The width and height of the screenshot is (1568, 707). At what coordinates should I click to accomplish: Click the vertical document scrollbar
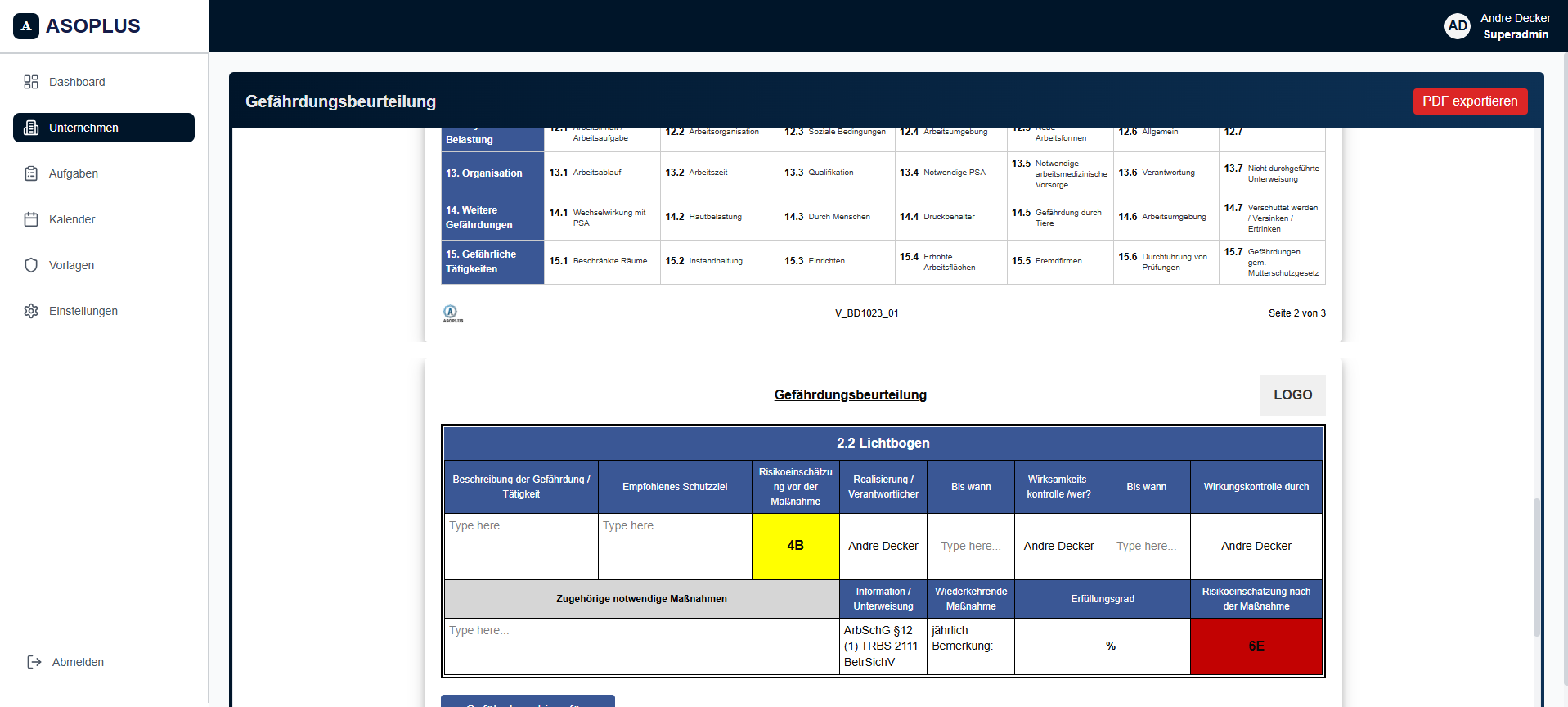(1537, 566)
